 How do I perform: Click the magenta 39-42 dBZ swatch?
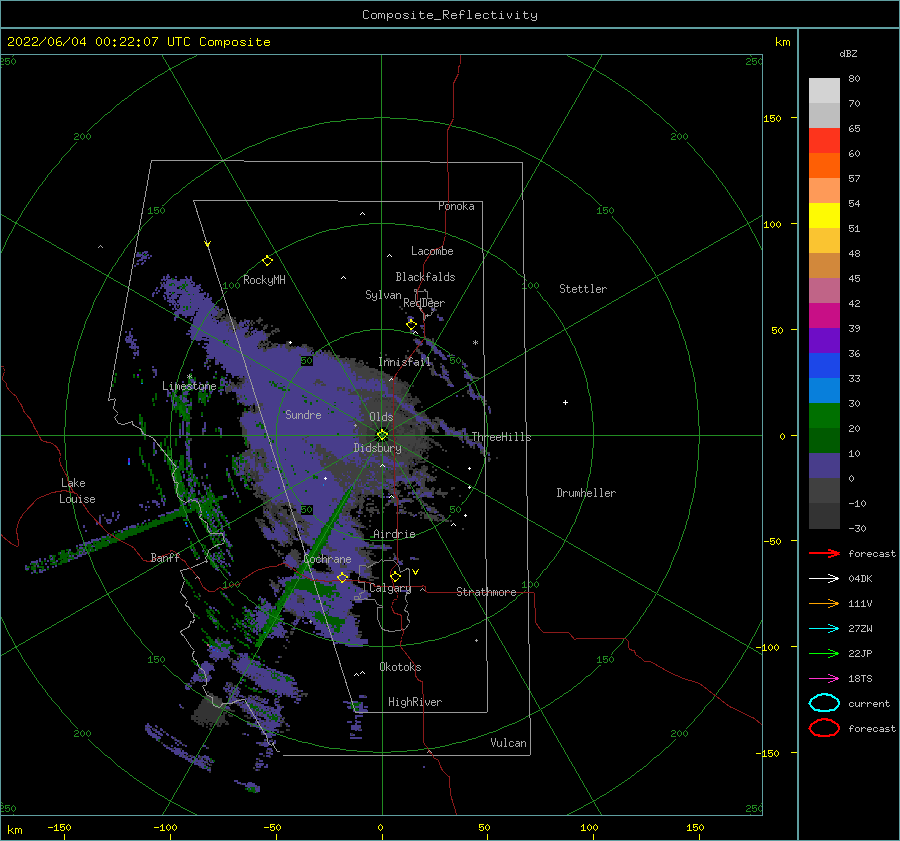(x=824, y=316)
